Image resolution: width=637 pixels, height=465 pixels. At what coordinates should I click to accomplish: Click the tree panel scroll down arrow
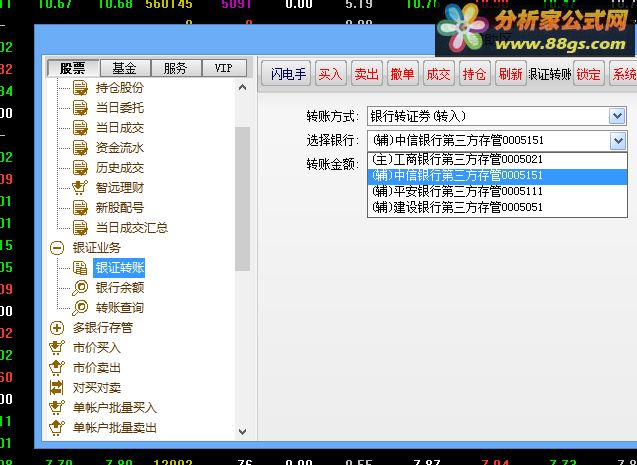coord(243,431)
